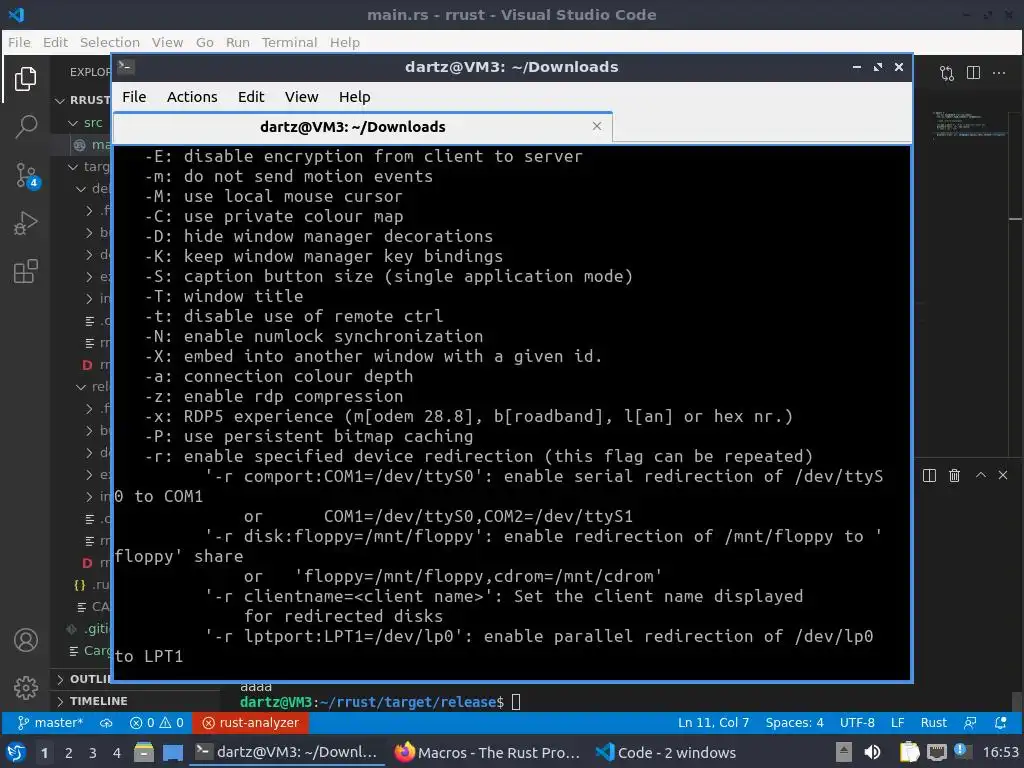Open the Explorer view in activity bar
1024x768 pixels.
click(x=25, y=79)
